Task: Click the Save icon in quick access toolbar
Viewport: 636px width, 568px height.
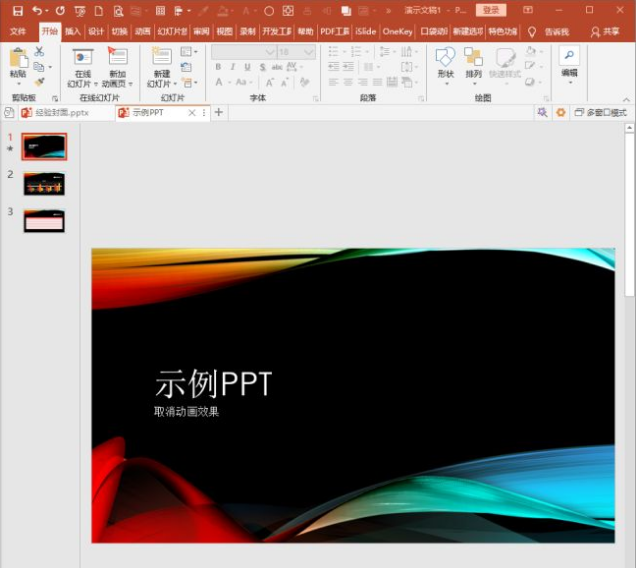Action: coord(17,10)
